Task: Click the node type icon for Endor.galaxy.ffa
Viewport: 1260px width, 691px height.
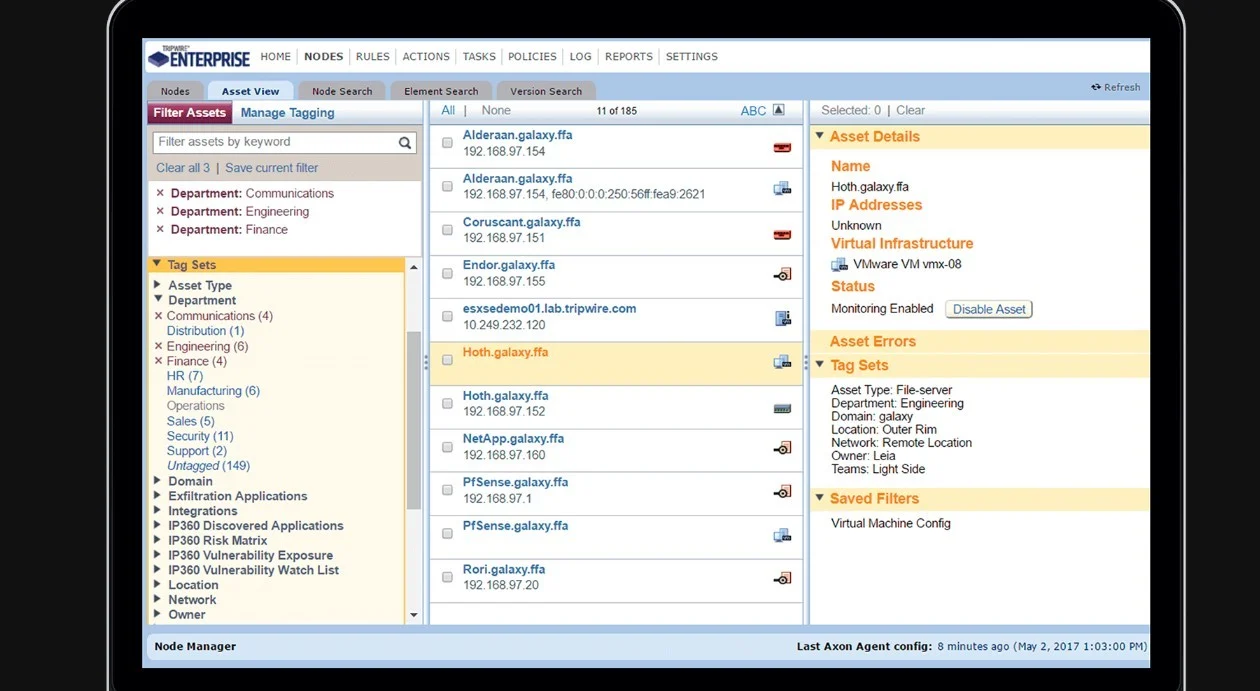Action: tap(782, 275)
